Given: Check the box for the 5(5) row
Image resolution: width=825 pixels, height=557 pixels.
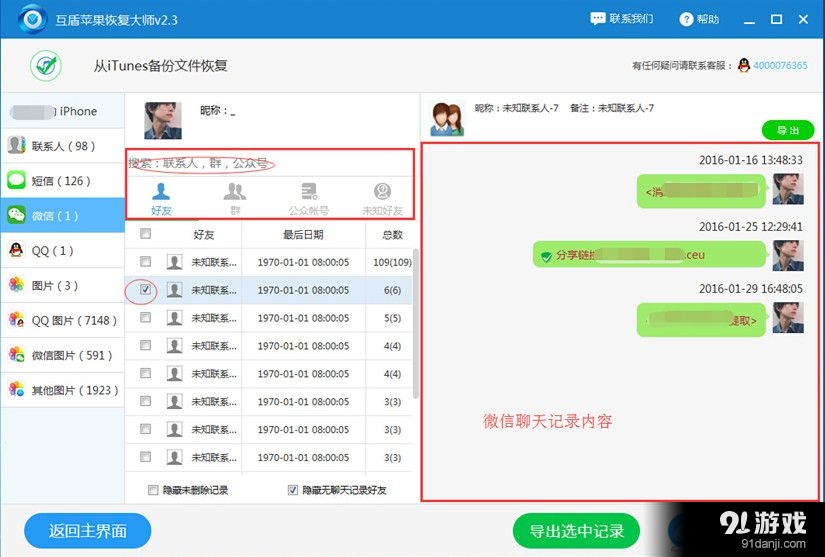Looking at the screenshot, I should 146,317.
